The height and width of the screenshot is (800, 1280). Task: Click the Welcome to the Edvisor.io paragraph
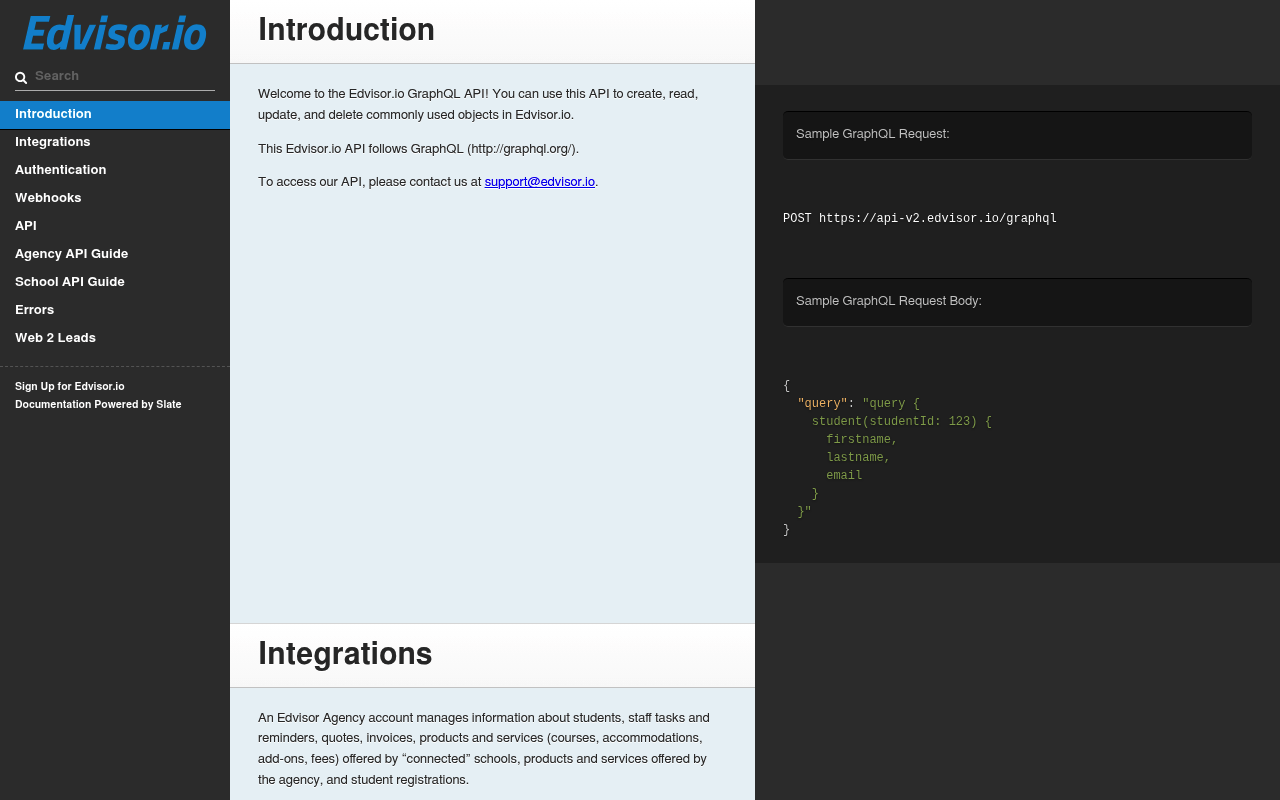coord(478,104)
